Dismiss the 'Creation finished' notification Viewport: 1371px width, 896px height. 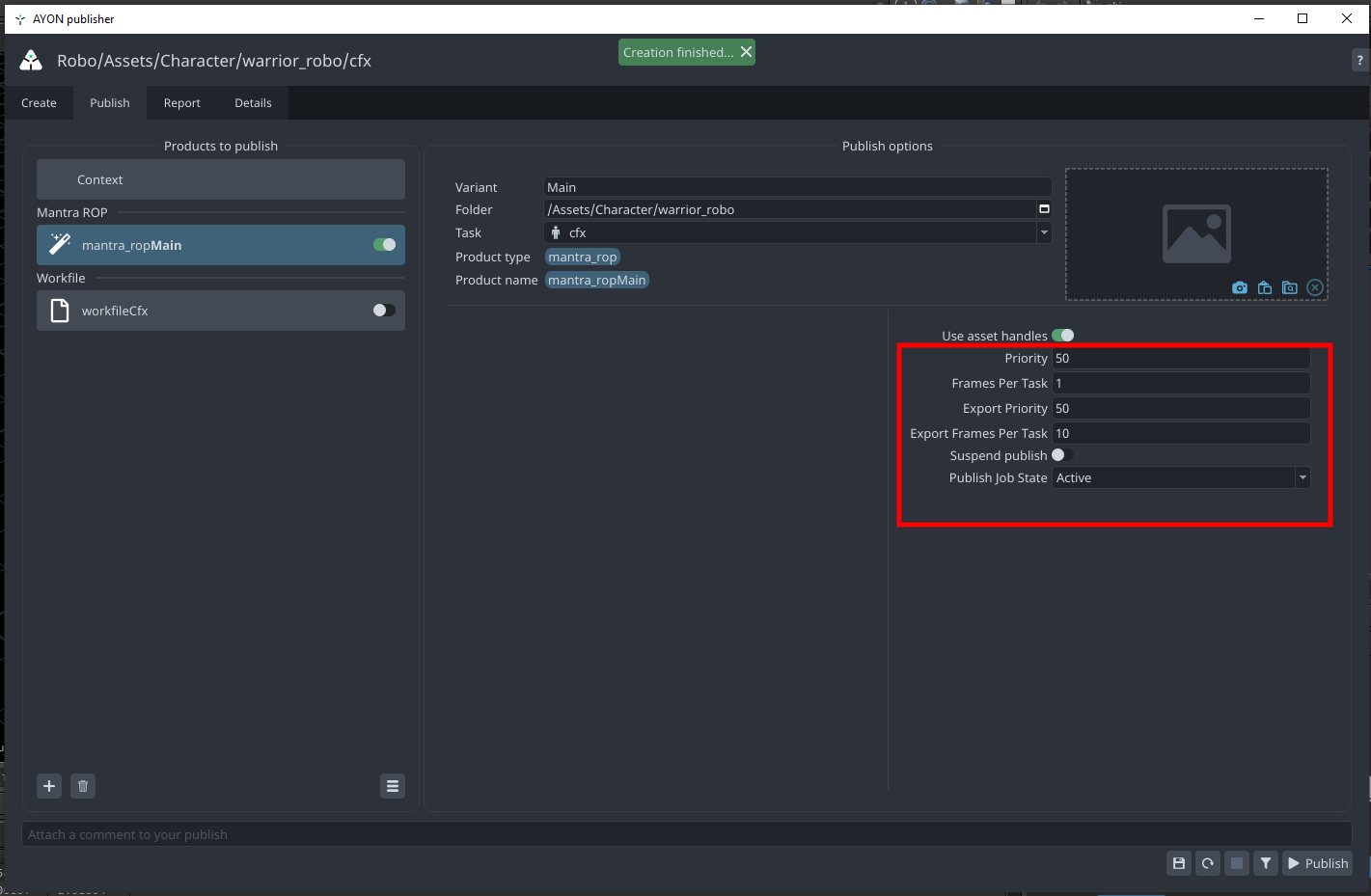[x=746, y=52]
